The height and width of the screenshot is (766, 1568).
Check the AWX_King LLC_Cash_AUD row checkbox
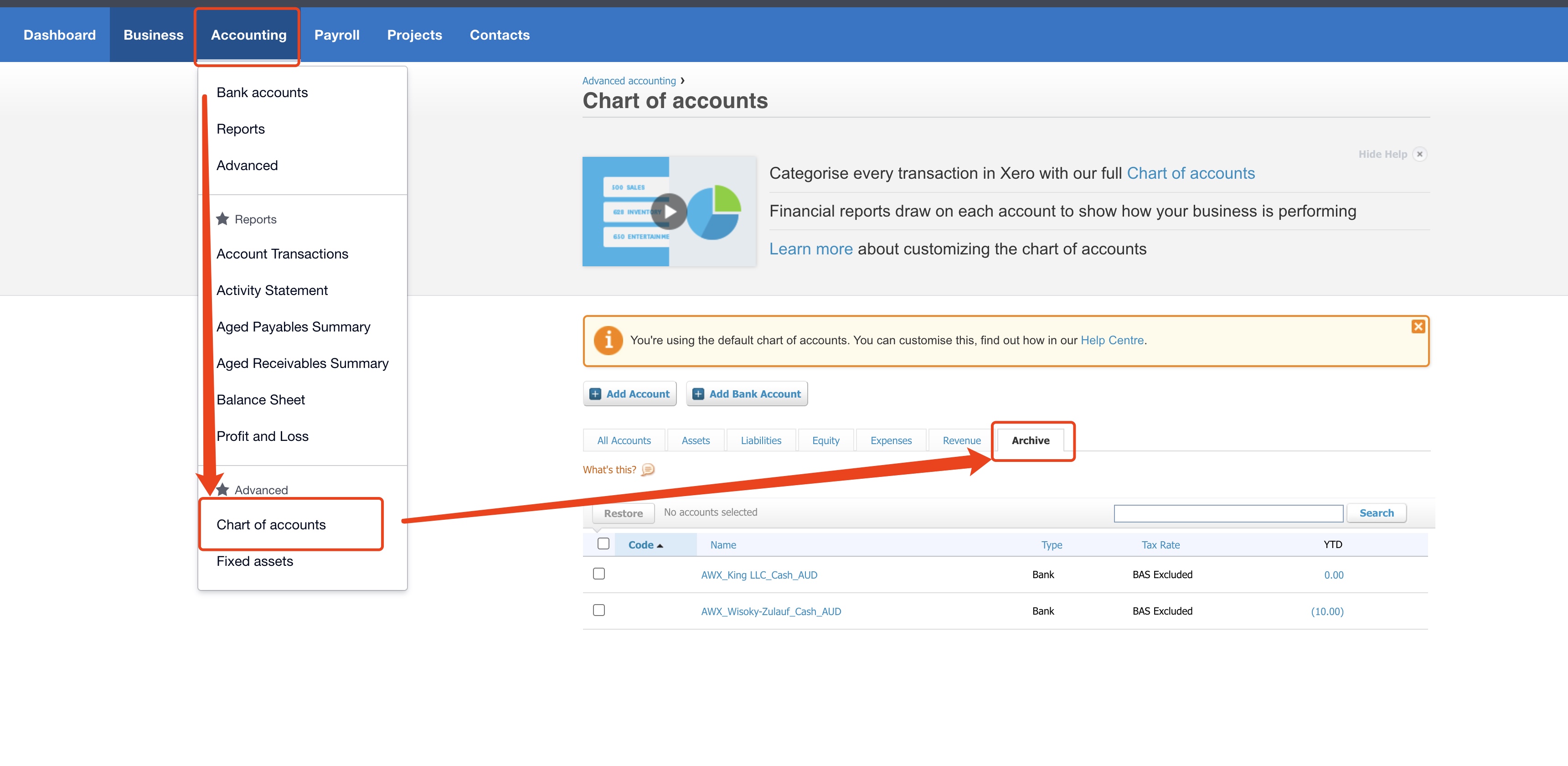[x=599, y=574]
